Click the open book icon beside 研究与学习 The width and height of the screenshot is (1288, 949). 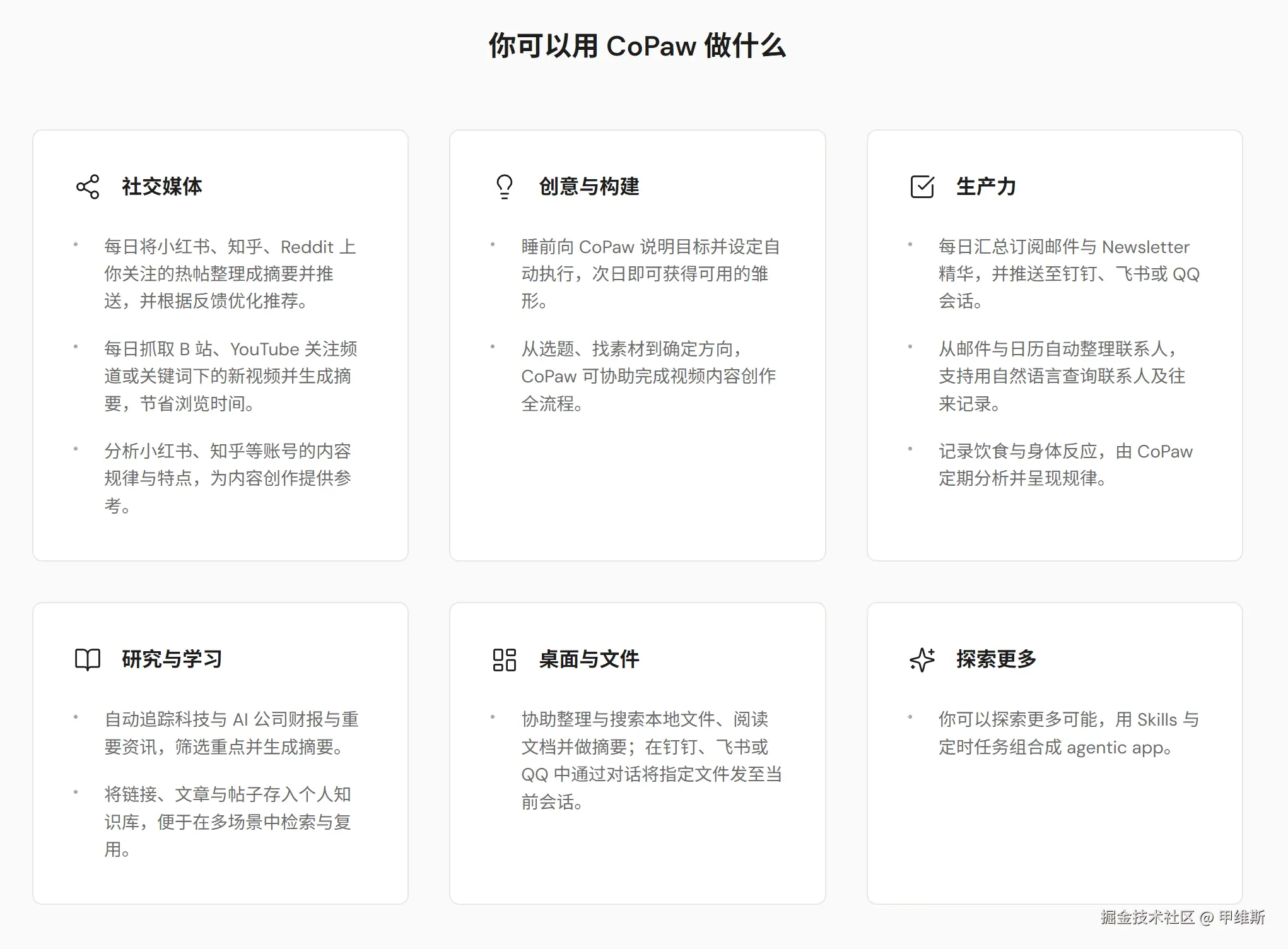[88, 659]
